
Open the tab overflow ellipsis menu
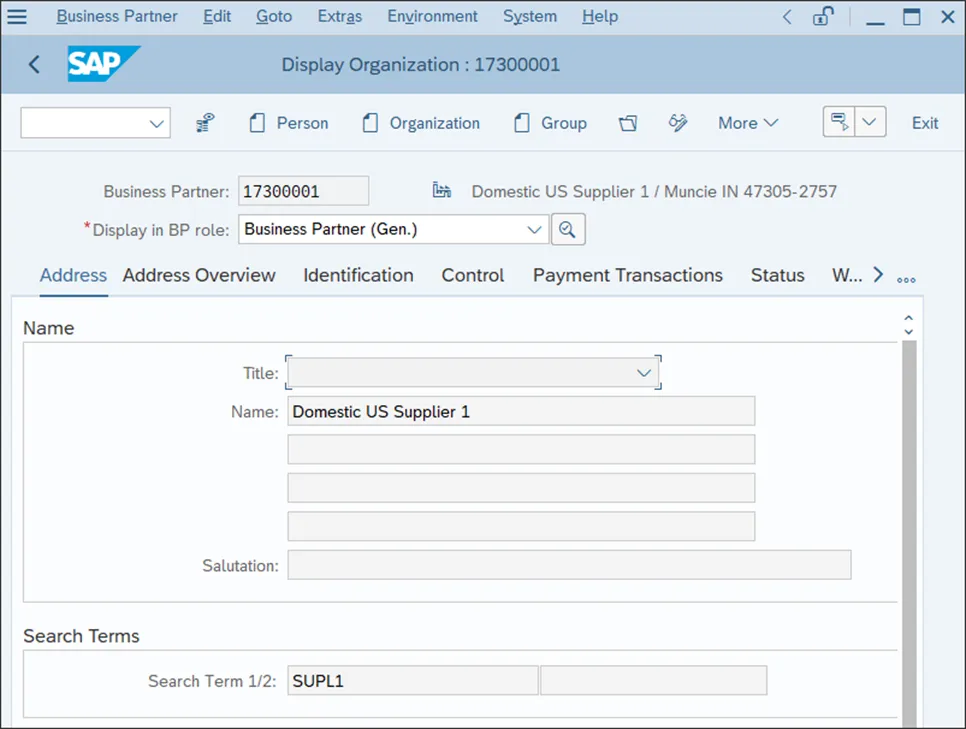[906, 280]
